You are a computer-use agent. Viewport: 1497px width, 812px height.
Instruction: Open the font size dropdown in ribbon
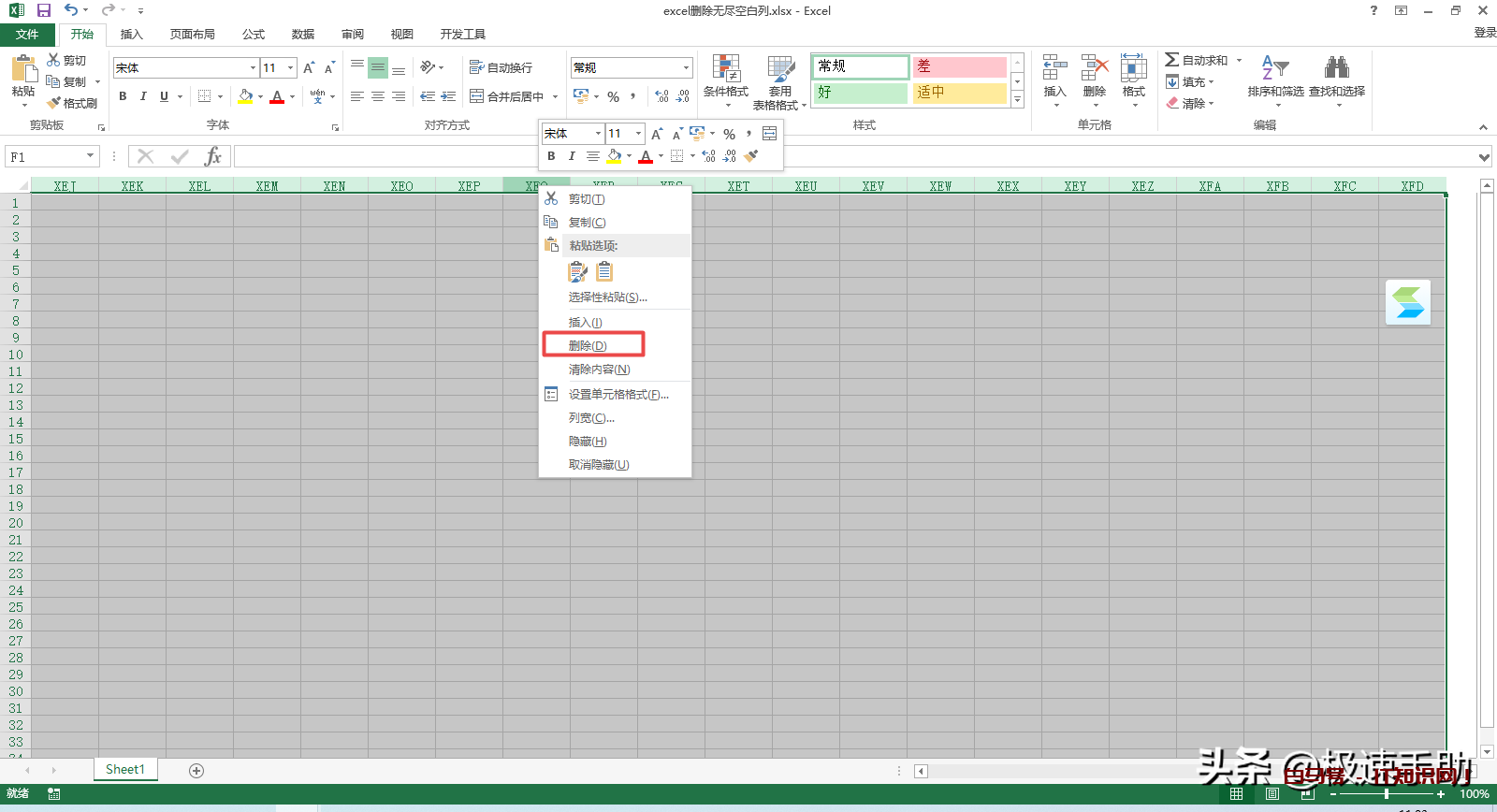(x=291, y=67)
